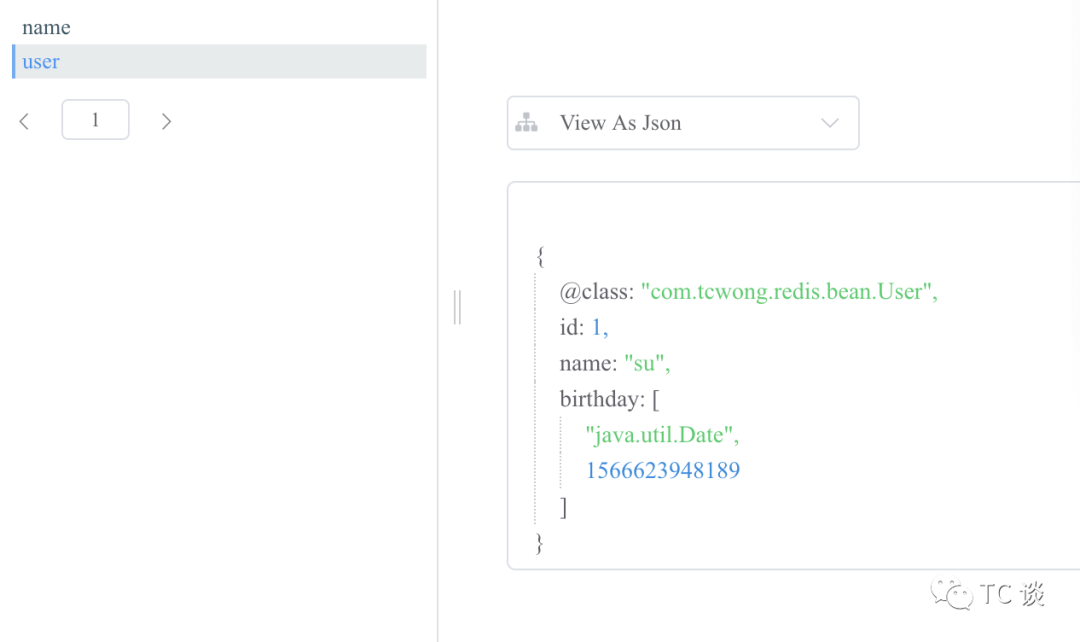Click the vertical panel splitter handle

(x=457, y=307)
